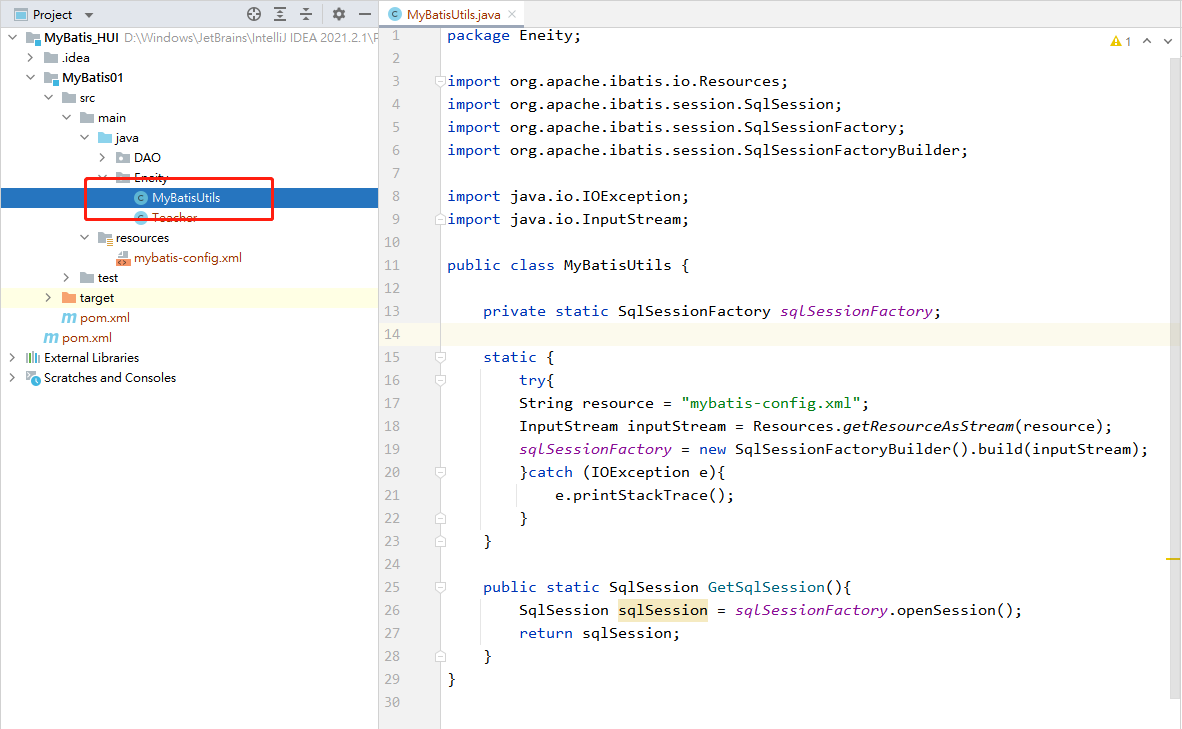
Task: Collapse the resources folder
Action: [x=84, y=237]
